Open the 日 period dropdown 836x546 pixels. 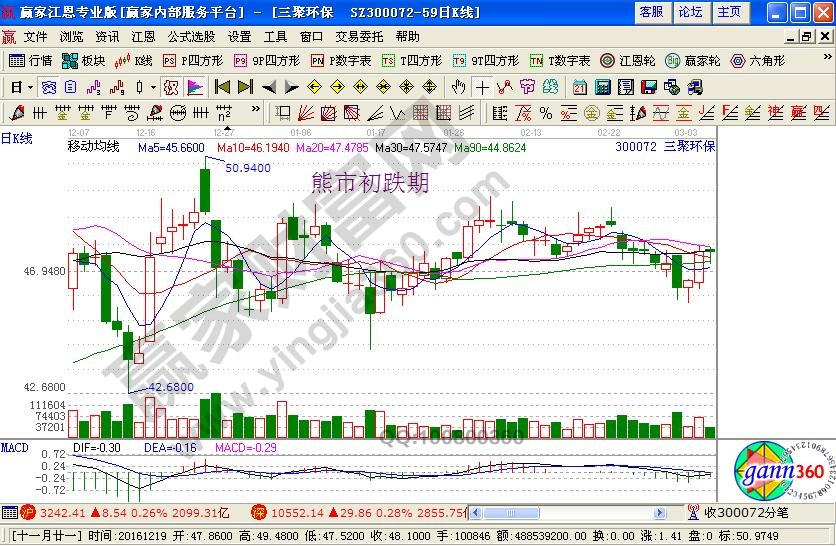click(18, 87)
